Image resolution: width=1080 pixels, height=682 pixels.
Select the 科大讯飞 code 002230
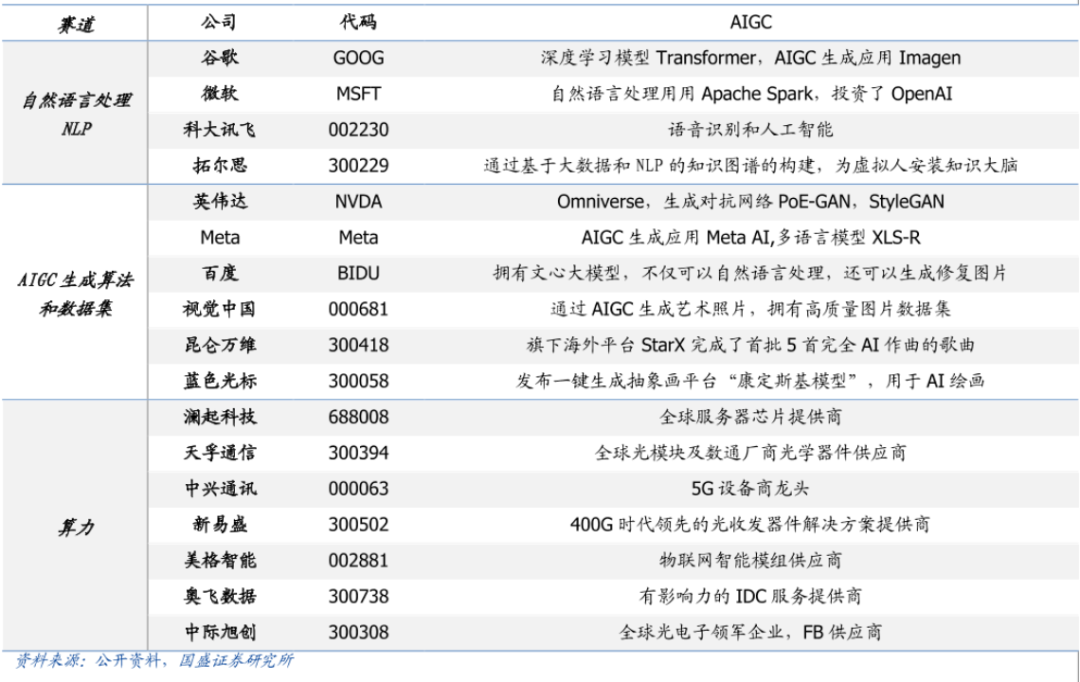pos(358,130)
